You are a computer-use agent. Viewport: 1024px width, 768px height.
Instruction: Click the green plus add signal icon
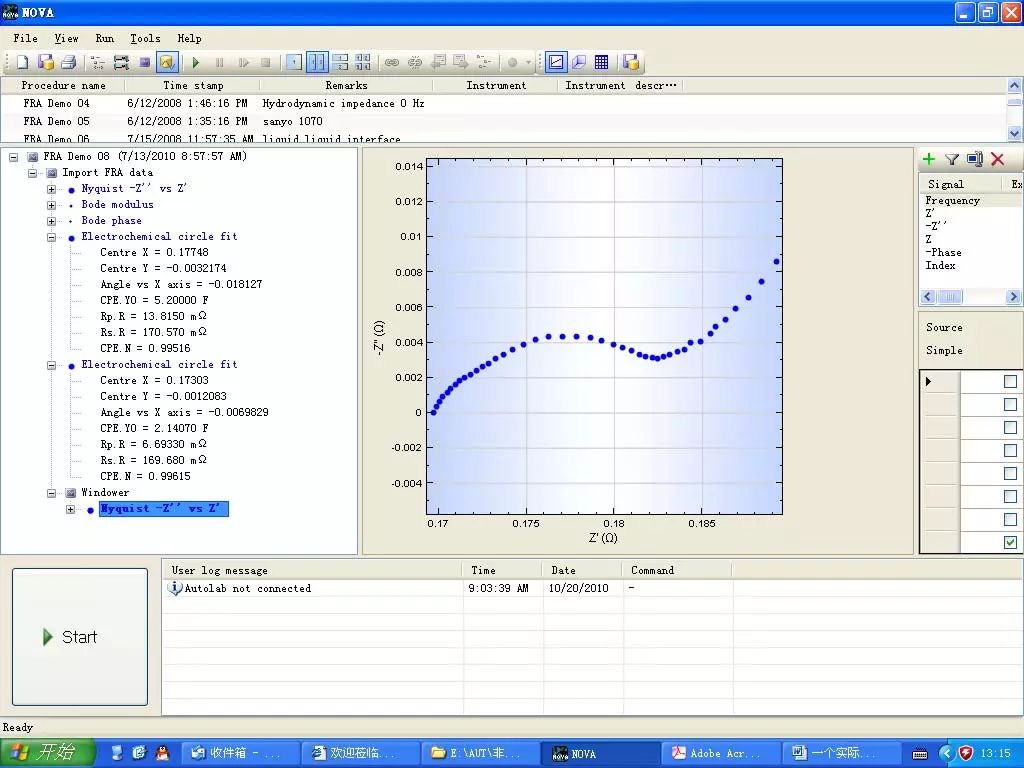pyautogui.click(x=929, y=159)
